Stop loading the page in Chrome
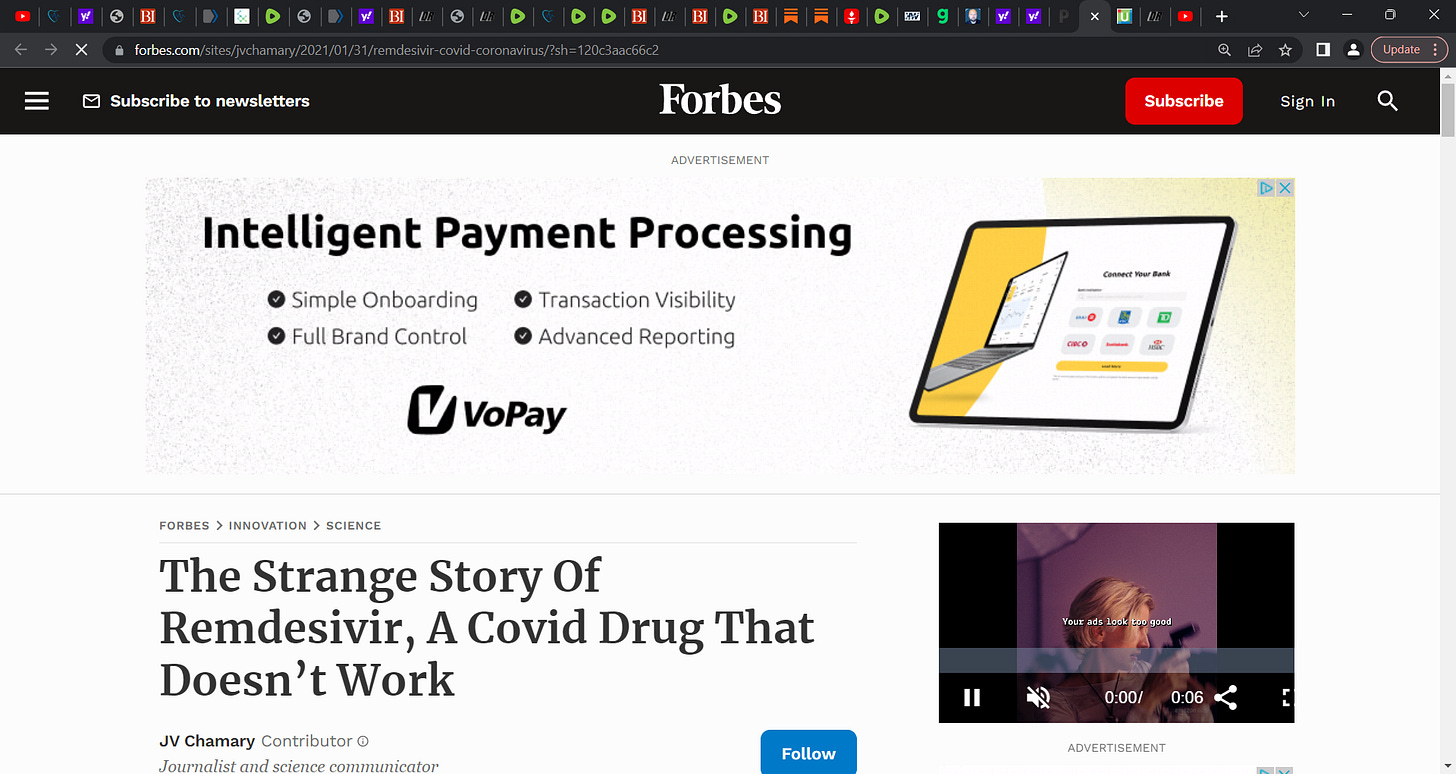 81,49
